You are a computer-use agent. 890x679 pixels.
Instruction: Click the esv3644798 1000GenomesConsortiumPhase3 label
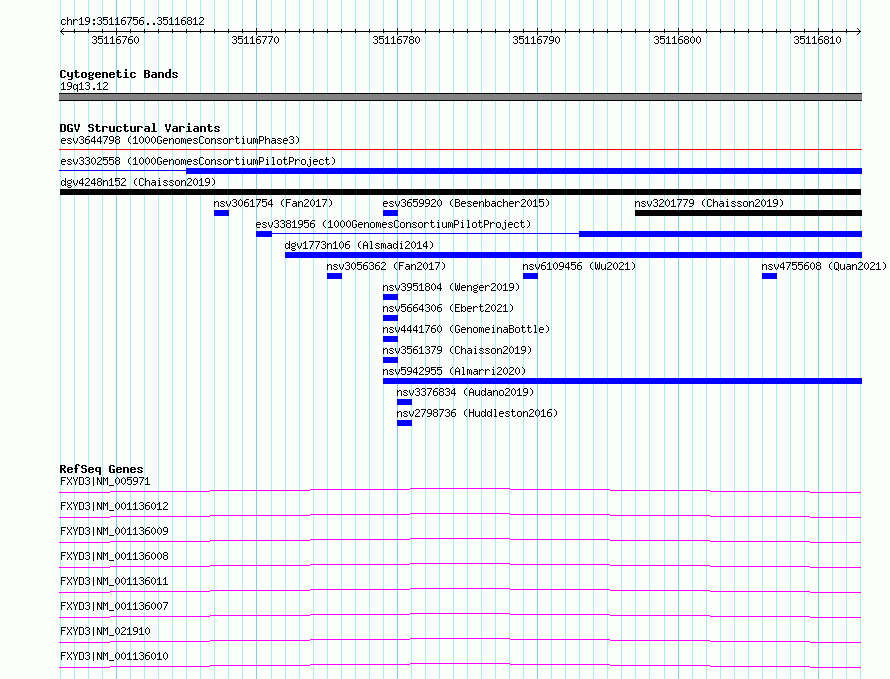tap(180, 140)
